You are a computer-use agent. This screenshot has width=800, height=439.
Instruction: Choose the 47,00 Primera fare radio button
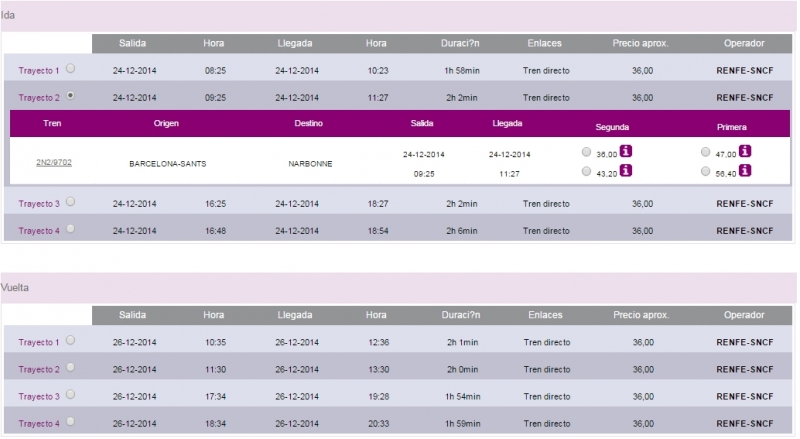coord(706,153)
